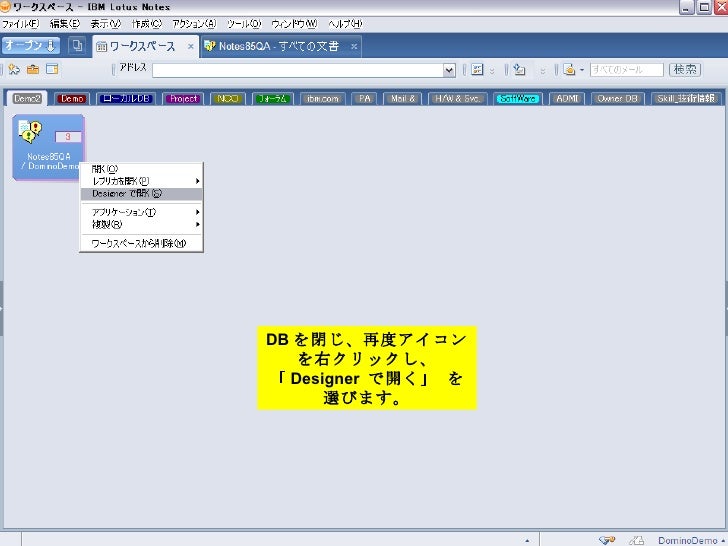Click the thumbnail windows icon beside オープン
Screen dimensions: 728x546
(x=77, y=46)
